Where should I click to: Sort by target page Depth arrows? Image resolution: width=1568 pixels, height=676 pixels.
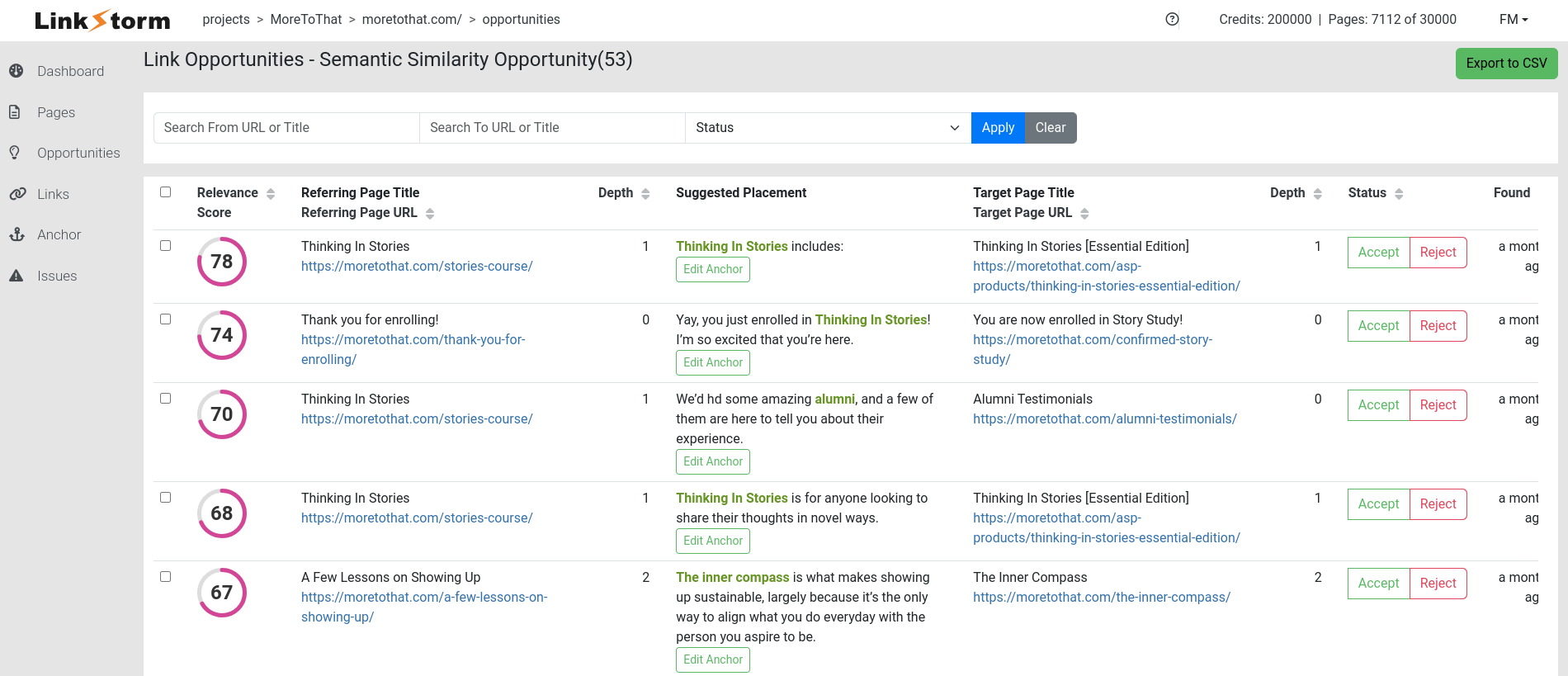tap(1317, 193)
